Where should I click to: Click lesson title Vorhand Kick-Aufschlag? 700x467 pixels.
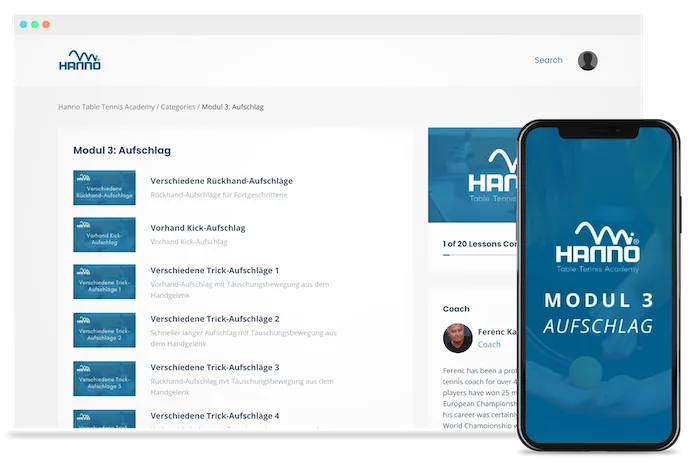point(198,228)
